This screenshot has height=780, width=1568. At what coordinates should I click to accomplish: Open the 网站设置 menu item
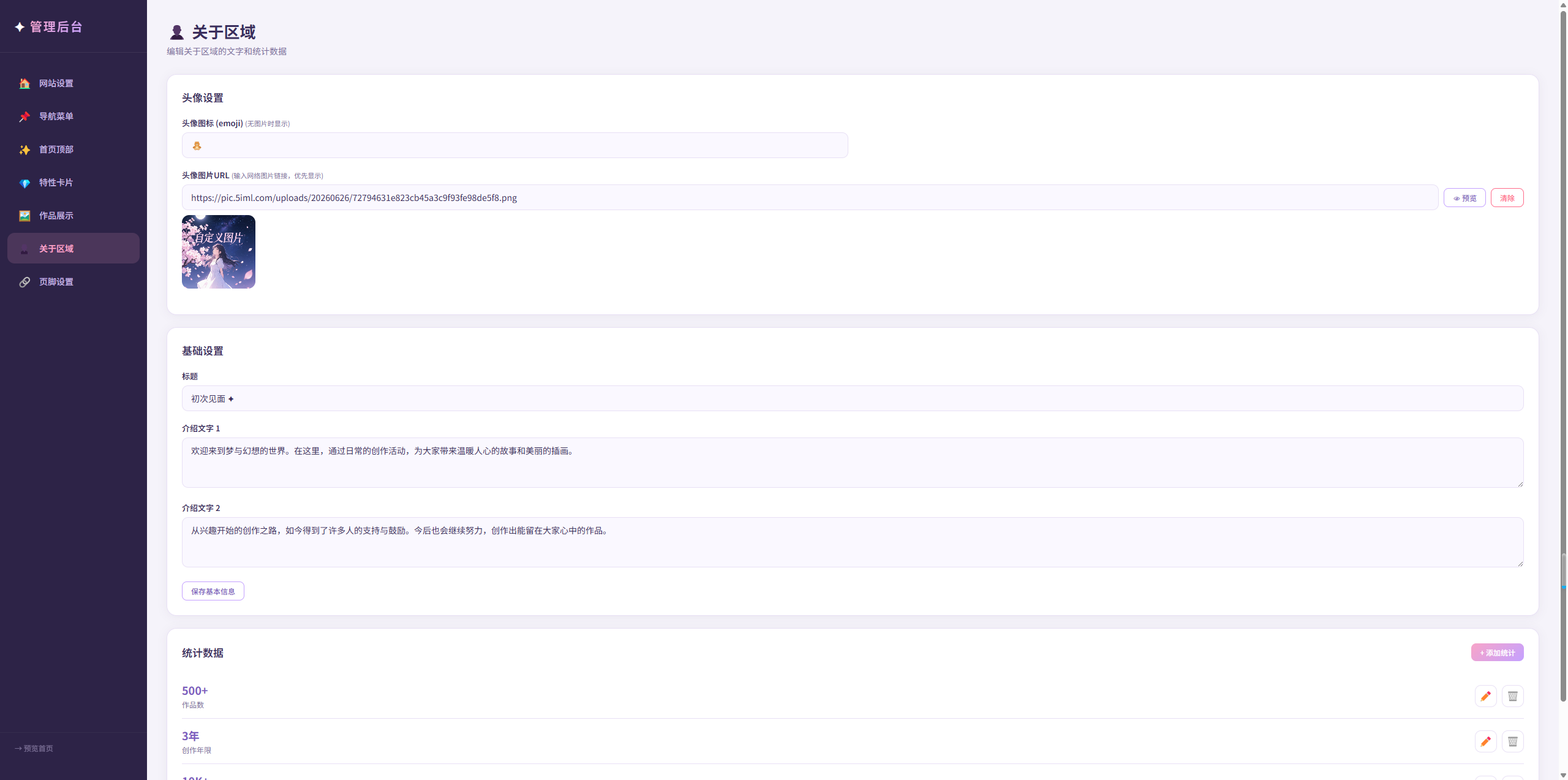[73, 83]
